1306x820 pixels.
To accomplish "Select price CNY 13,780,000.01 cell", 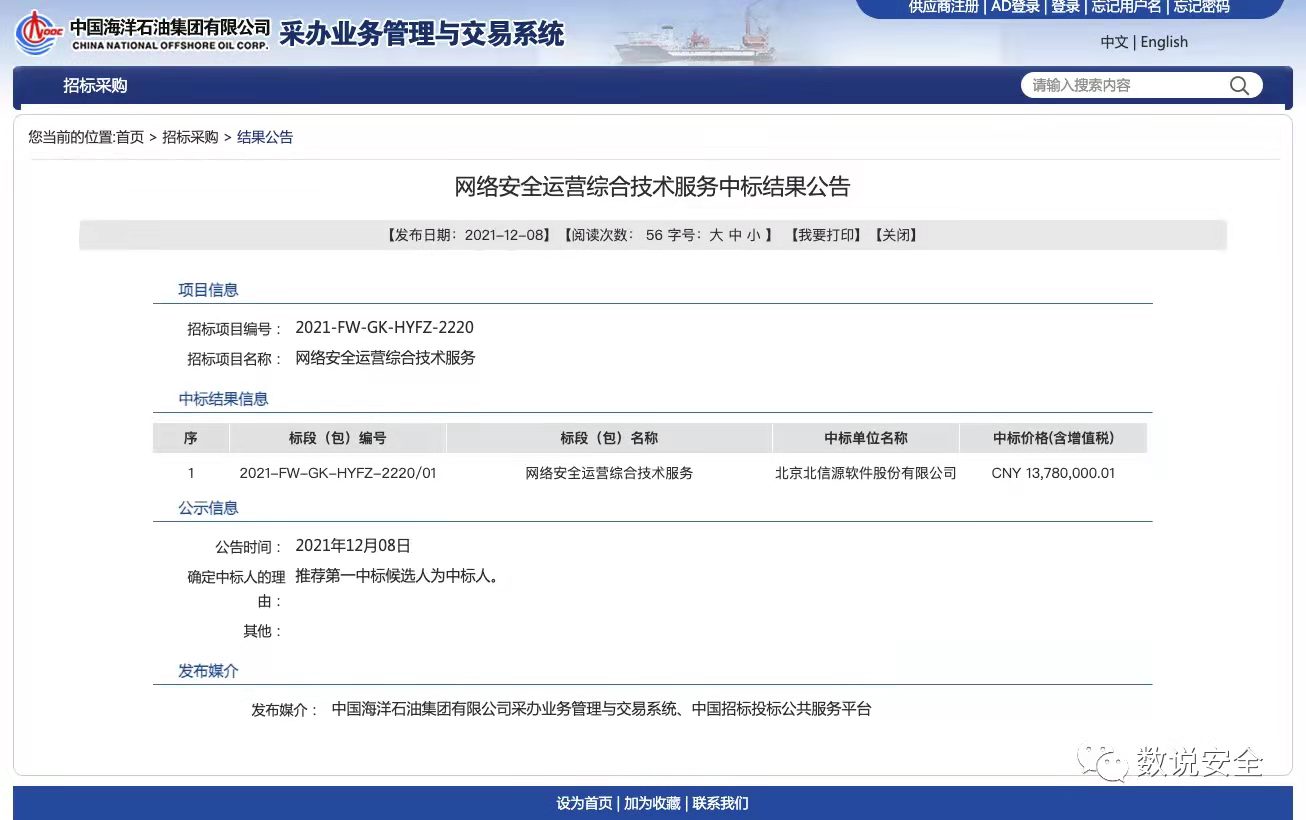I will 1053,473.
